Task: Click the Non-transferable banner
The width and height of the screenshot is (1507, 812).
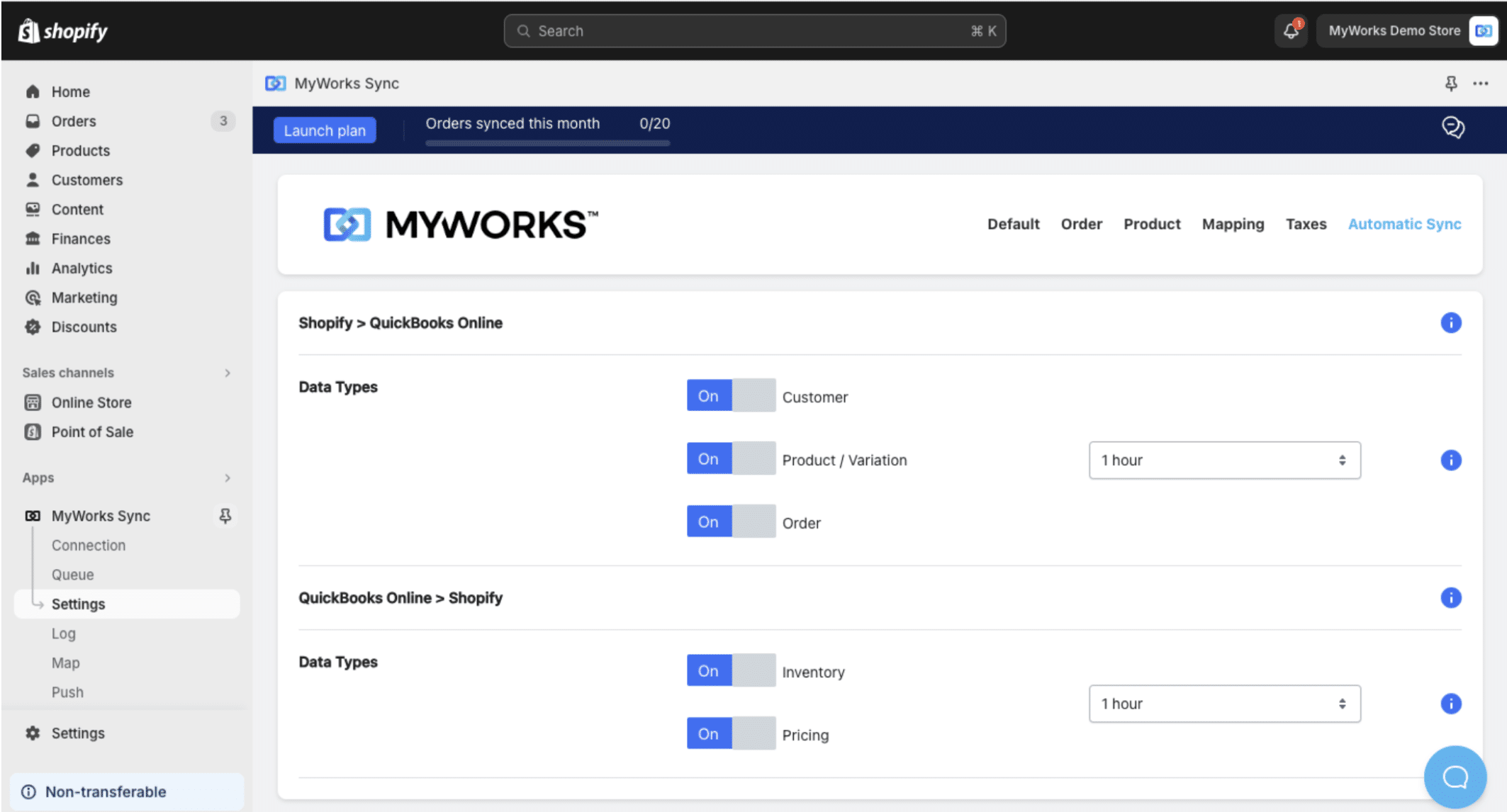Action: click(127, 791)
